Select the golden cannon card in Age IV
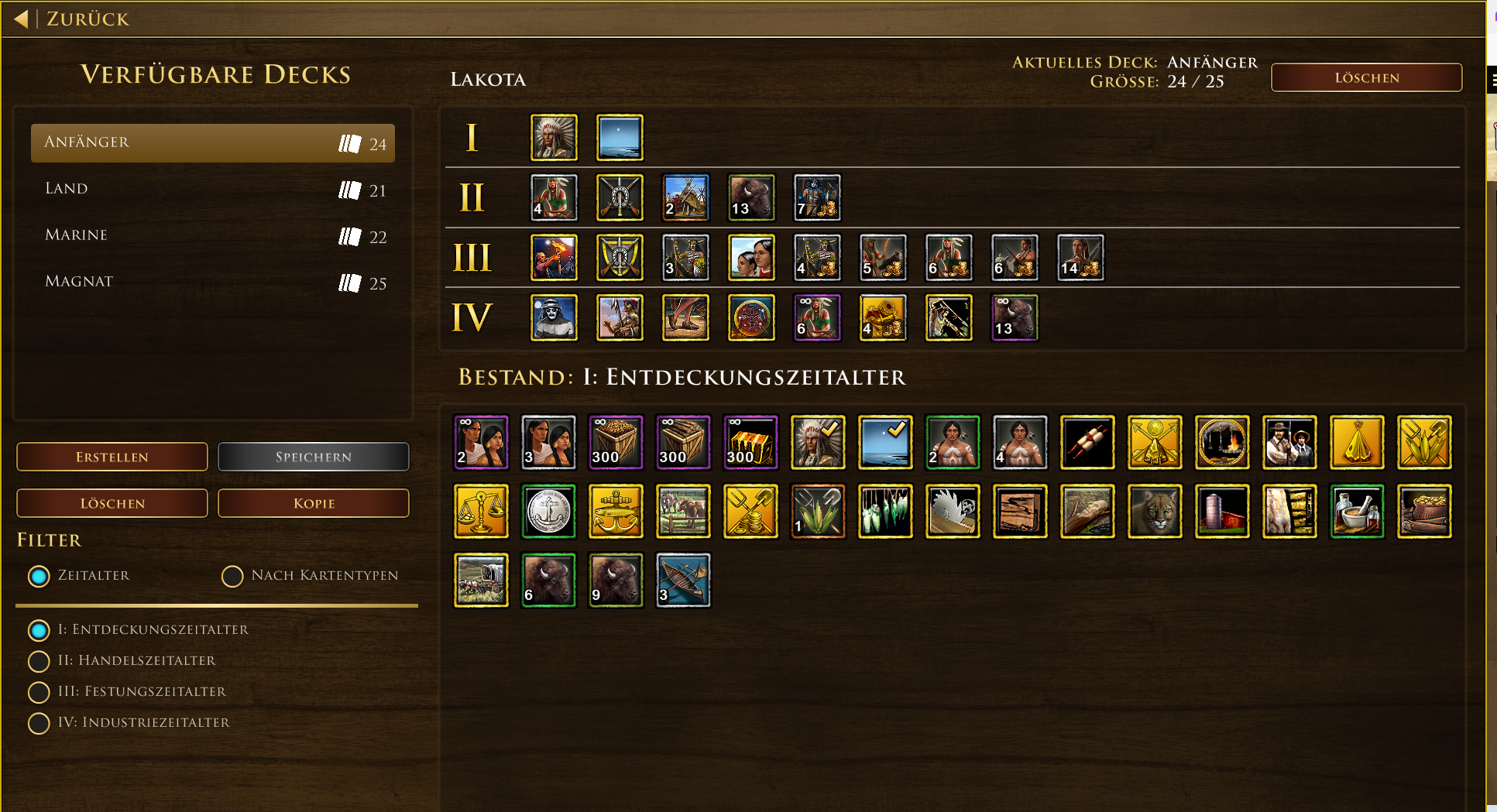The height and width of the screenshot is (812, 1497). [883, 317]
